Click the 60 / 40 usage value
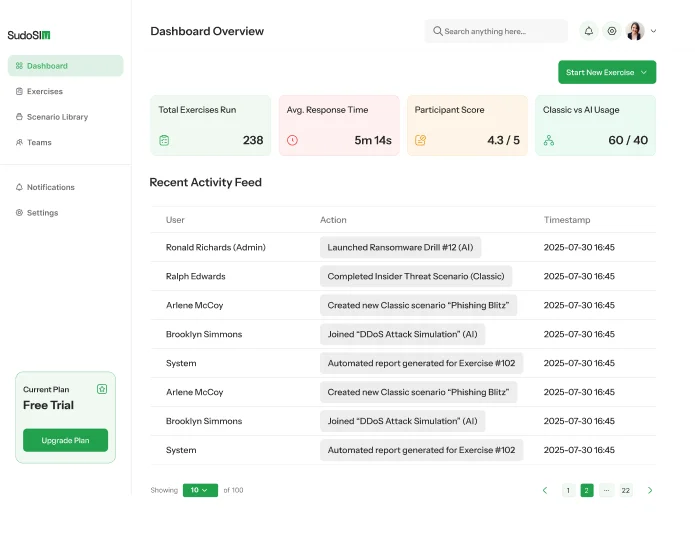This screenshot has width=695, height=538. 628,140
